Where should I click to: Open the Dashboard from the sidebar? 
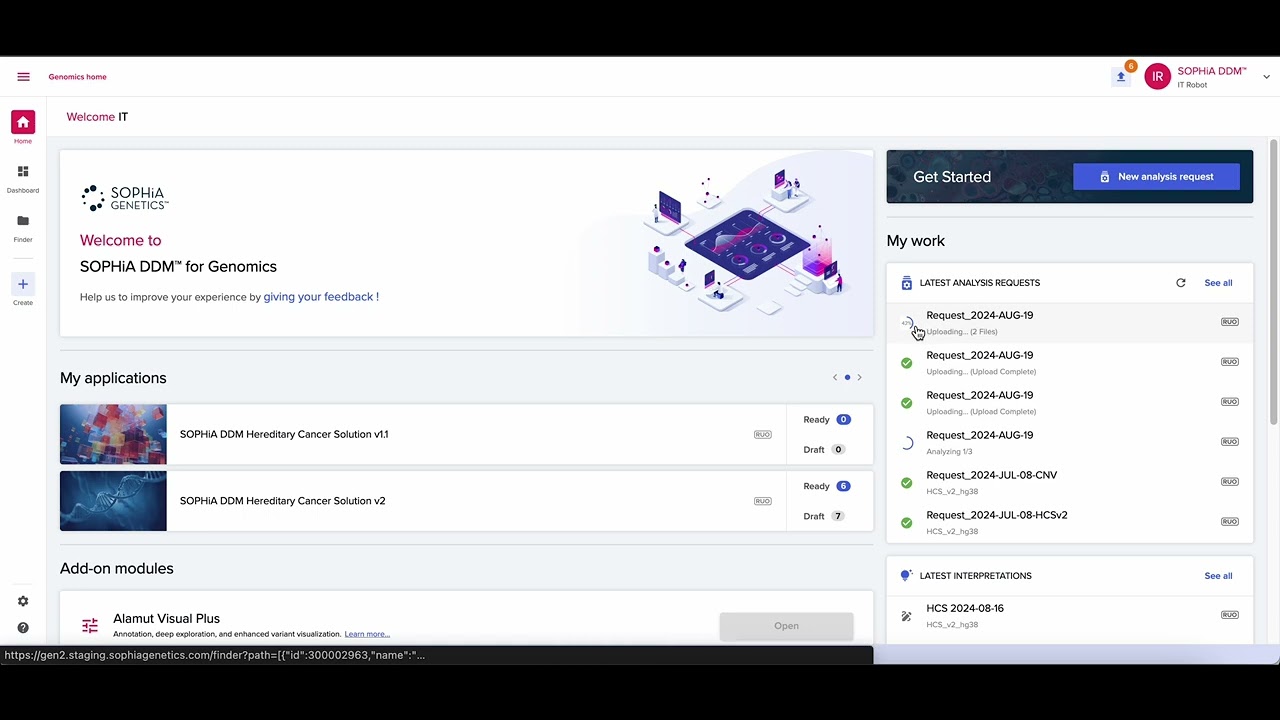pyautogui.click(x=23, y=172)
